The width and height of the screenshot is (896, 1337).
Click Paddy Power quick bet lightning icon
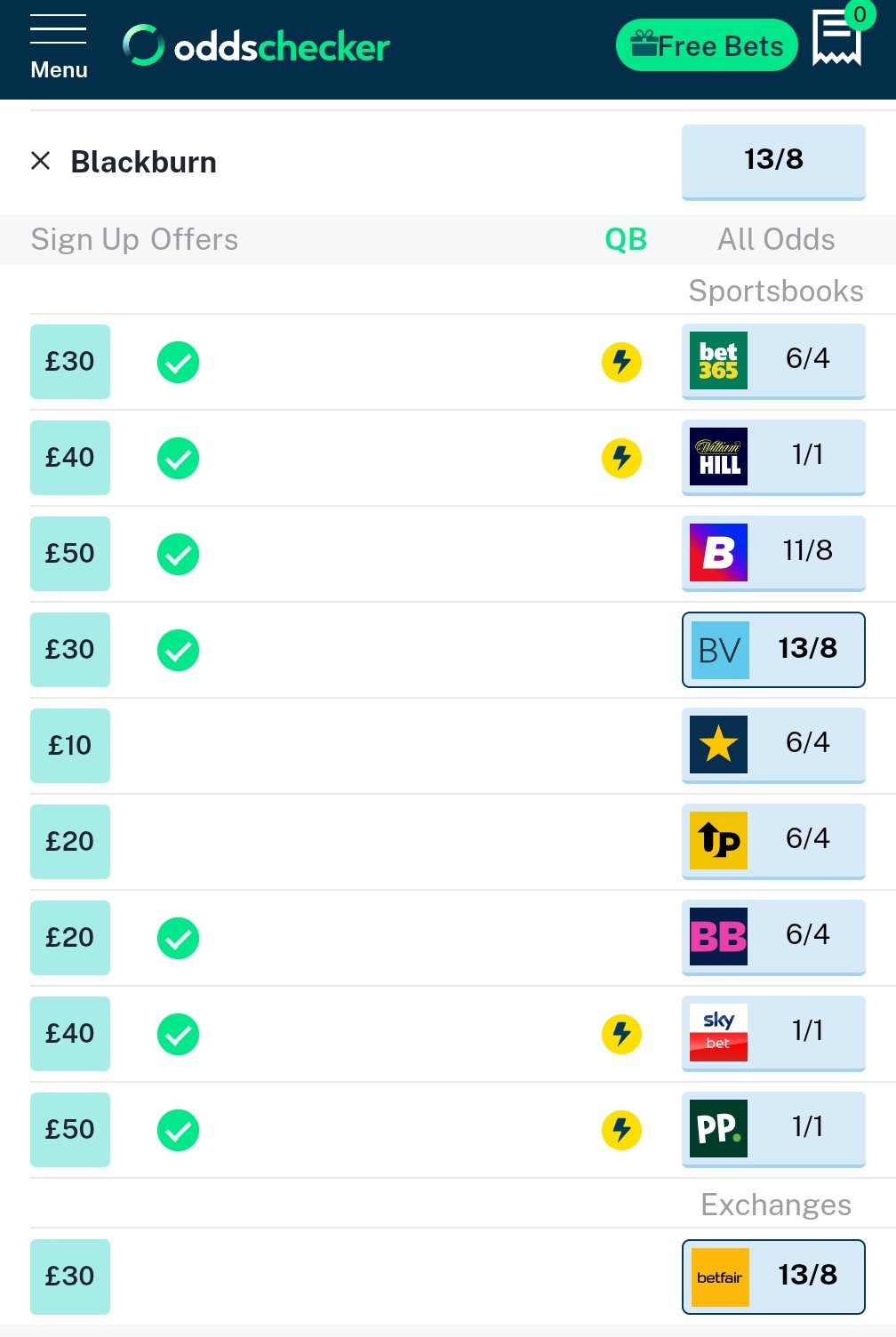tap(621, 1130)
